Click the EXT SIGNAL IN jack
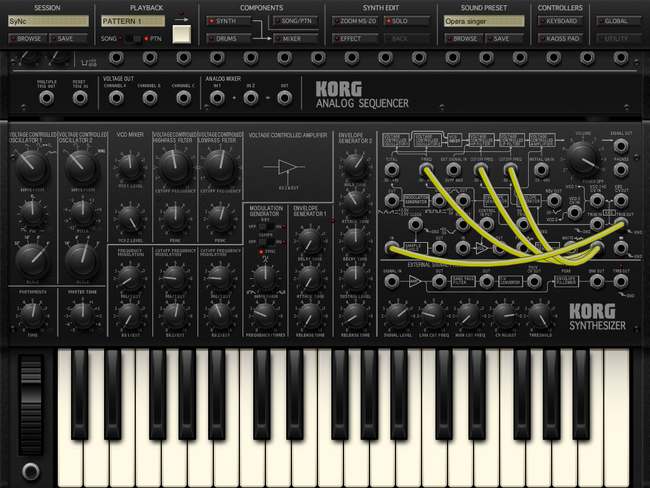 454,170
